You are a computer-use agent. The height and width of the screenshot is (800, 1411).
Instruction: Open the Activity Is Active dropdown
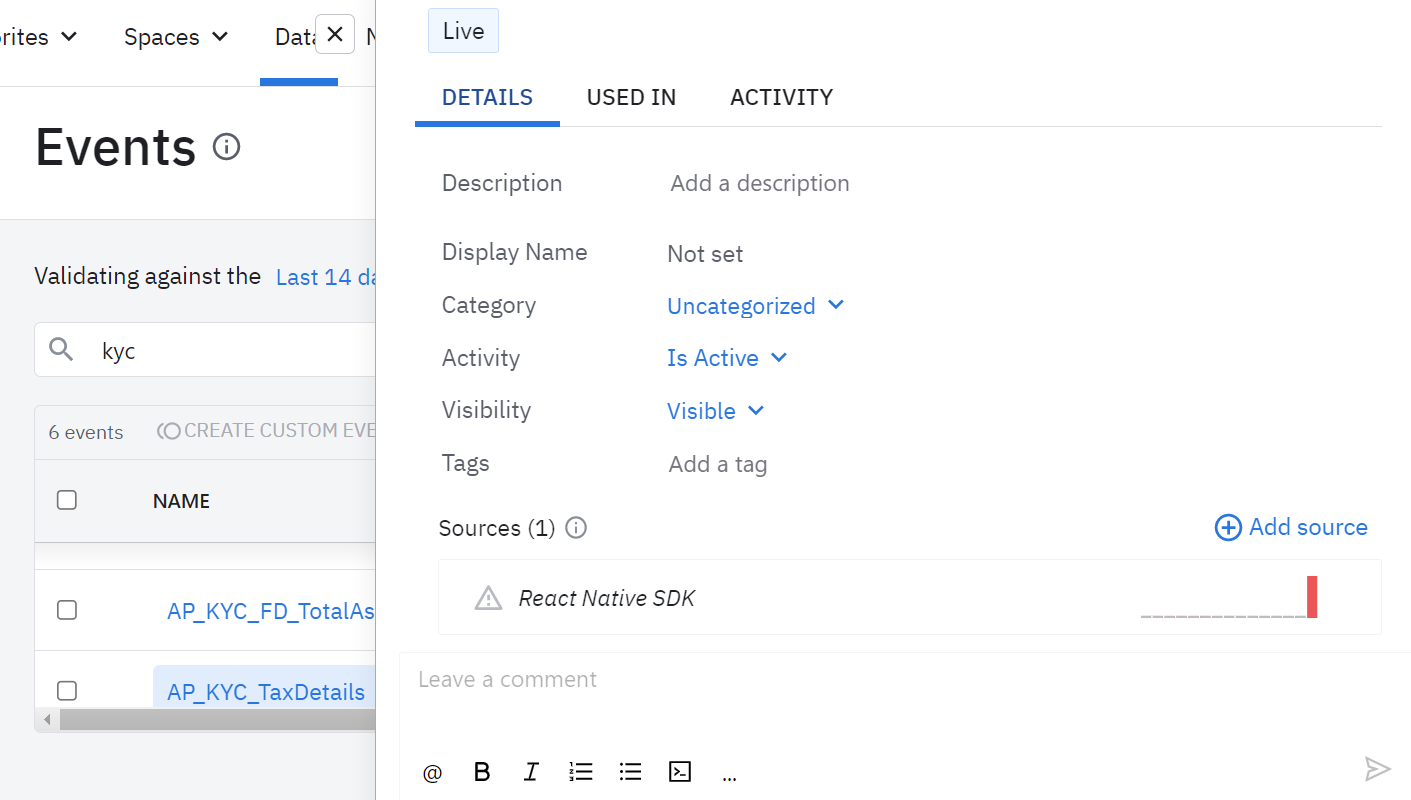727,358
